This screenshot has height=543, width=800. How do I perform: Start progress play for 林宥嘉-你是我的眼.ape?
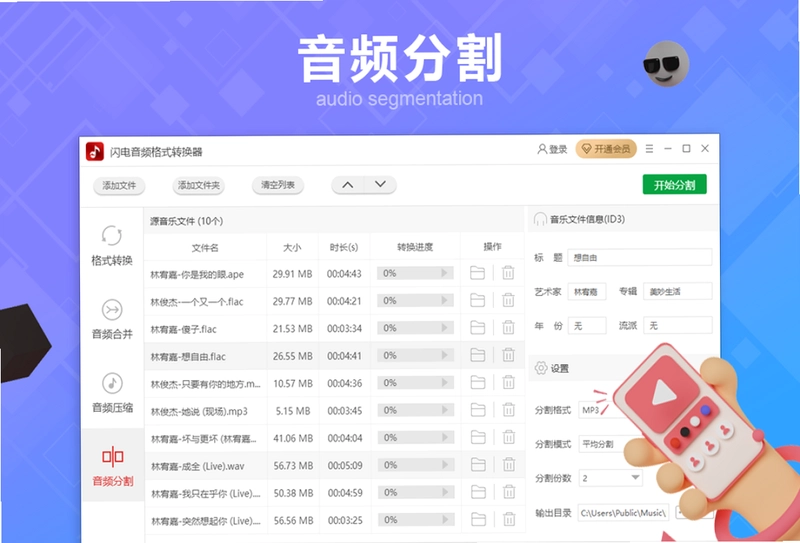click(444, 273)
